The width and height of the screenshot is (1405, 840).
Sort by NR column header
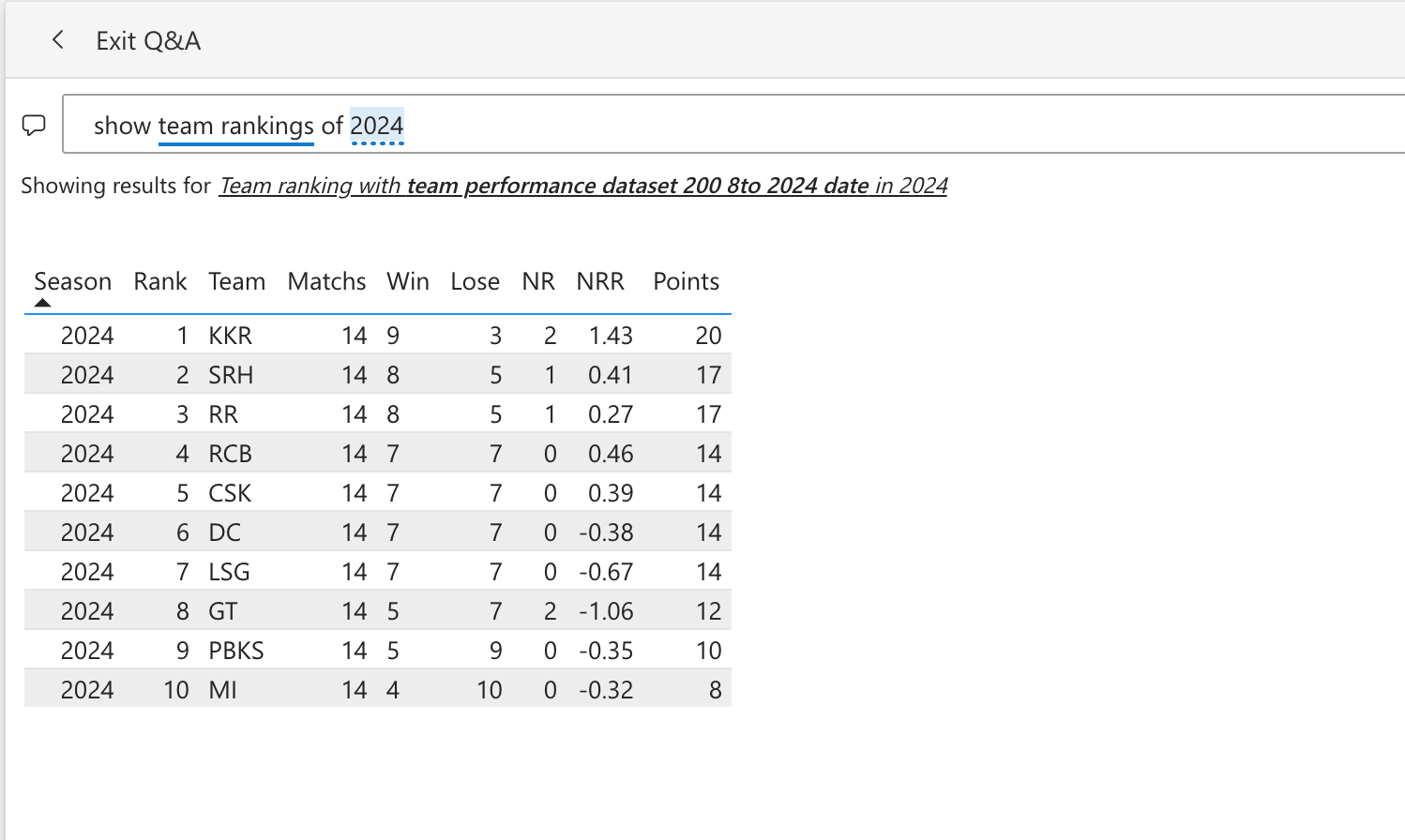click(538, 281)
